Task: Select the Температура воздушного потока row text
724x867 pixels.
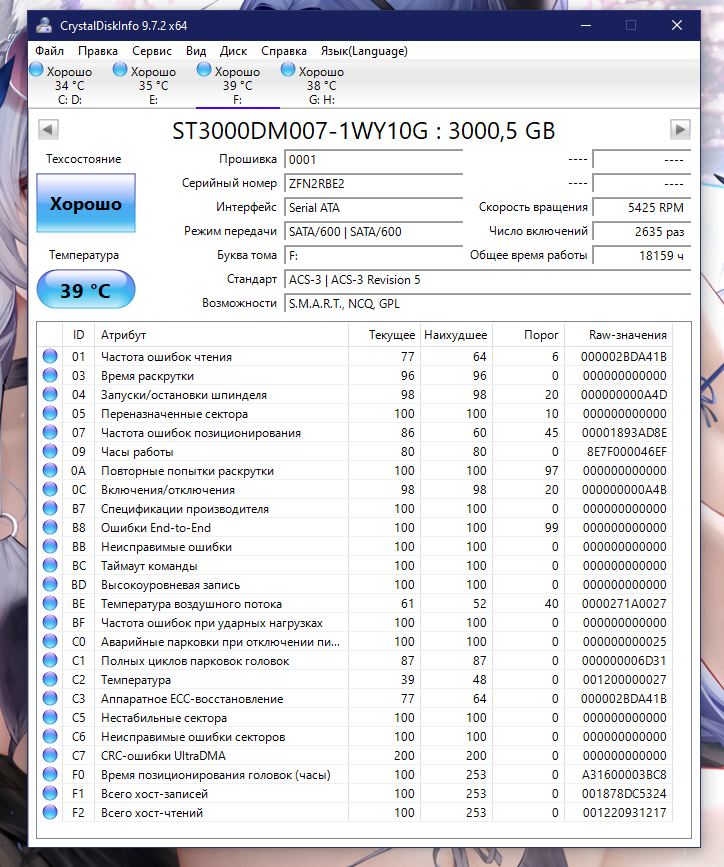Action: click(191, 604)
